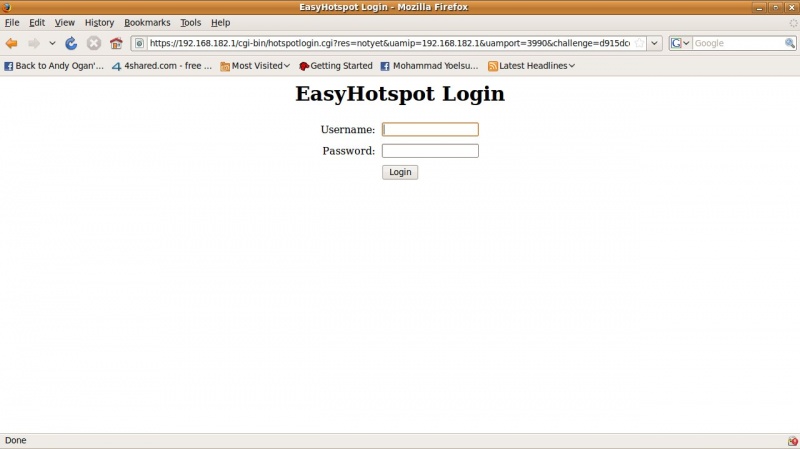800x449 pixels.
Task: Open the Edit menu
Action: [37, 22]
